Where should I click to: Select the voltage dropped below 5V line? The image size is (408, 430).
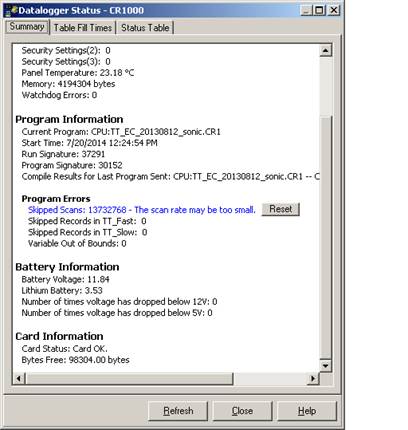117,313
